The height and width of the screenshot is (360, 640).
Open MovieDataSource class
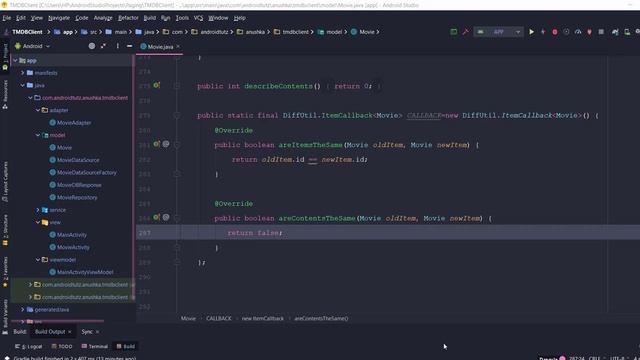tap(78, 160)
